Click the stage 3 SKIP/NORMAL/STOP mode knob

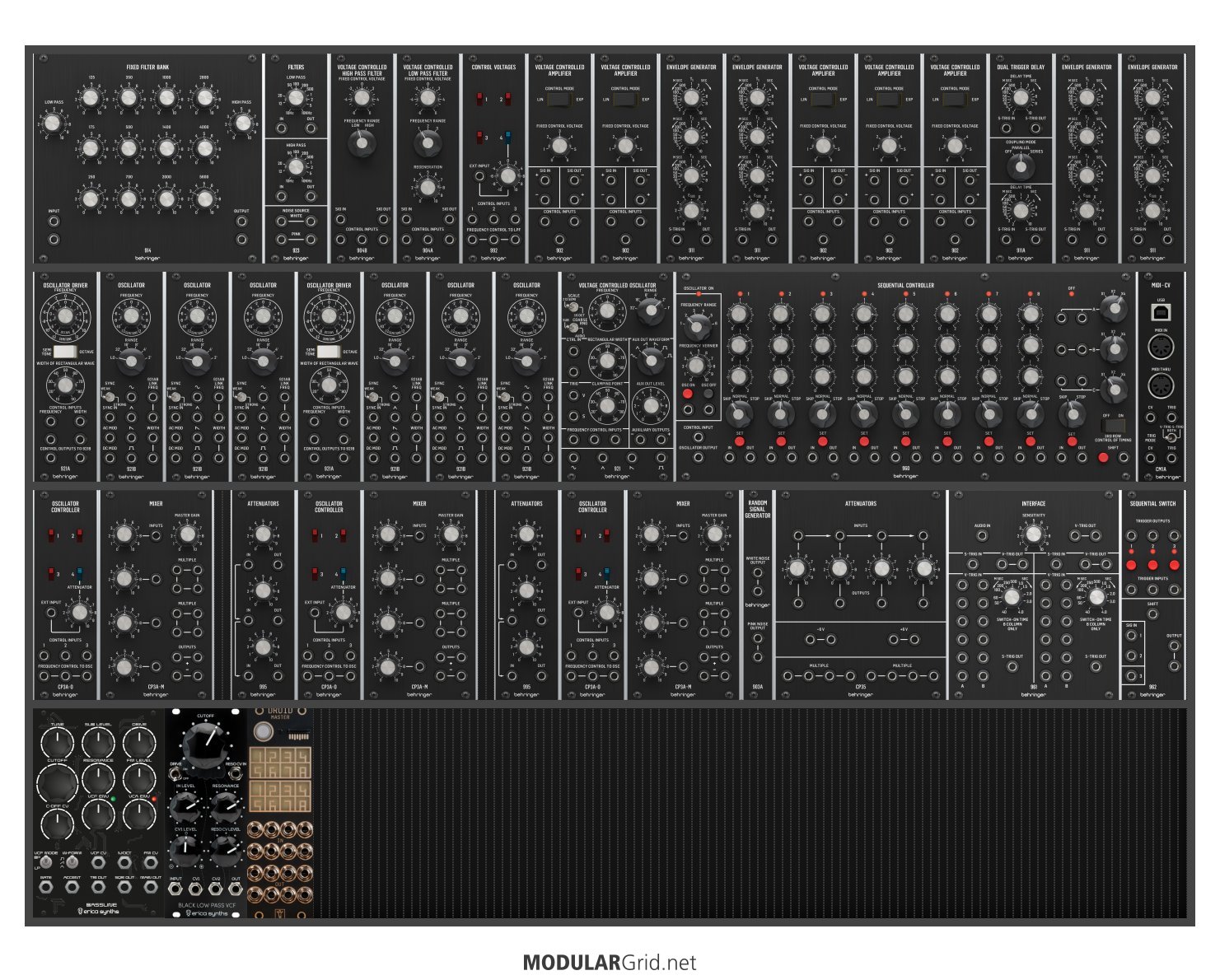tap(821, 413)
